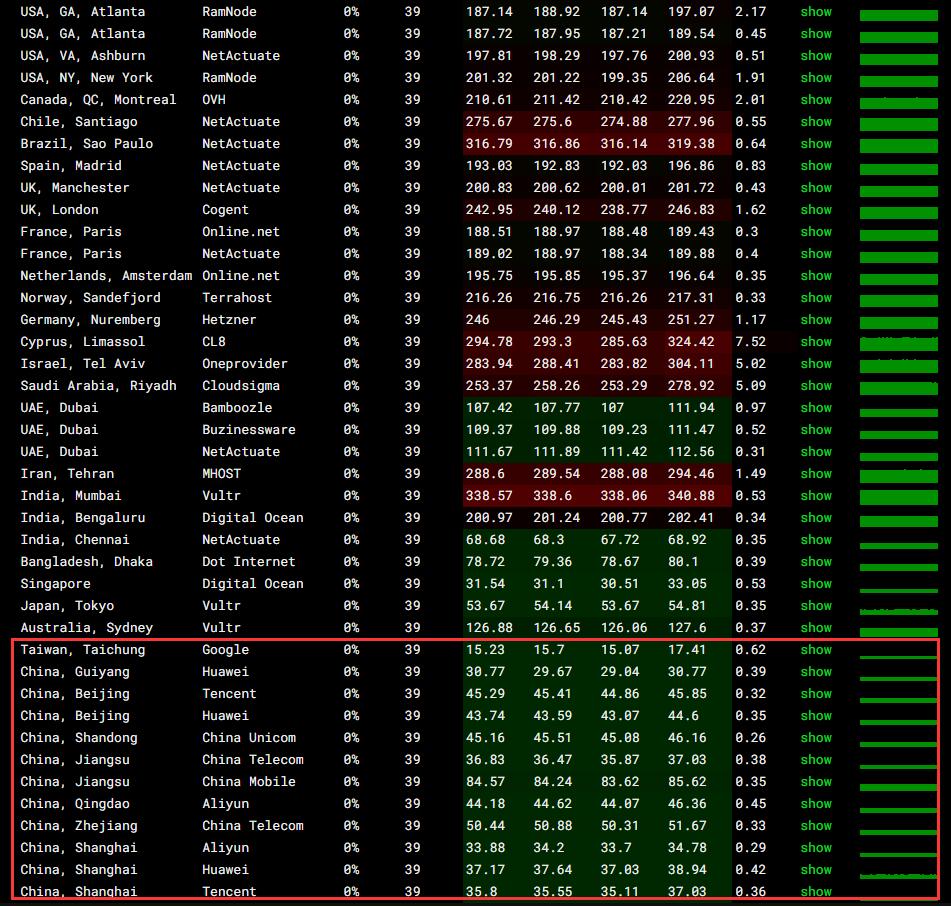Click the "338.57" latency value
The image size is (951, 906).
tap(489, 495)
